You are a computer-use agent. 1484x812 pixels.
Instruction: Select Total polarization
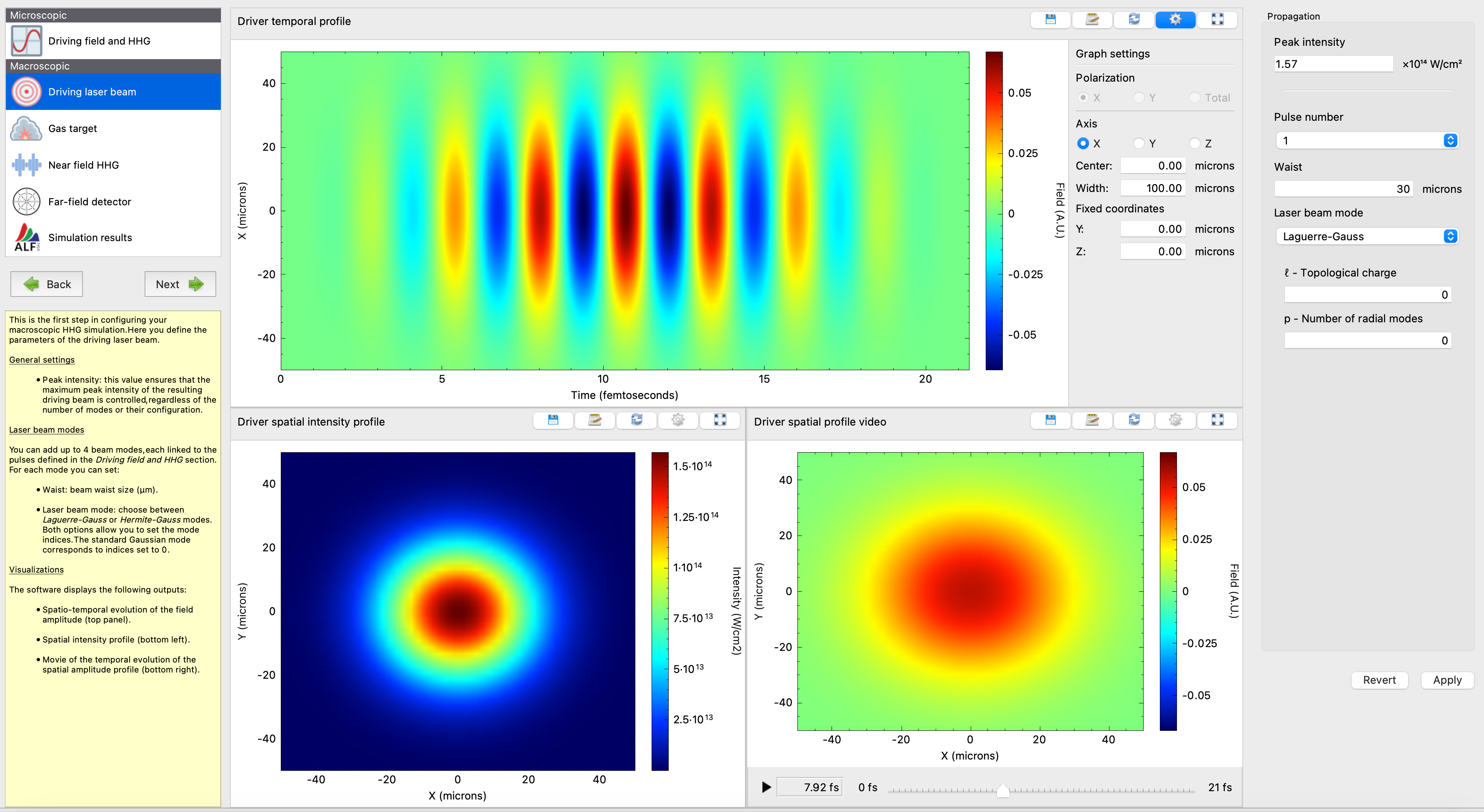[x=1194, y=97]
